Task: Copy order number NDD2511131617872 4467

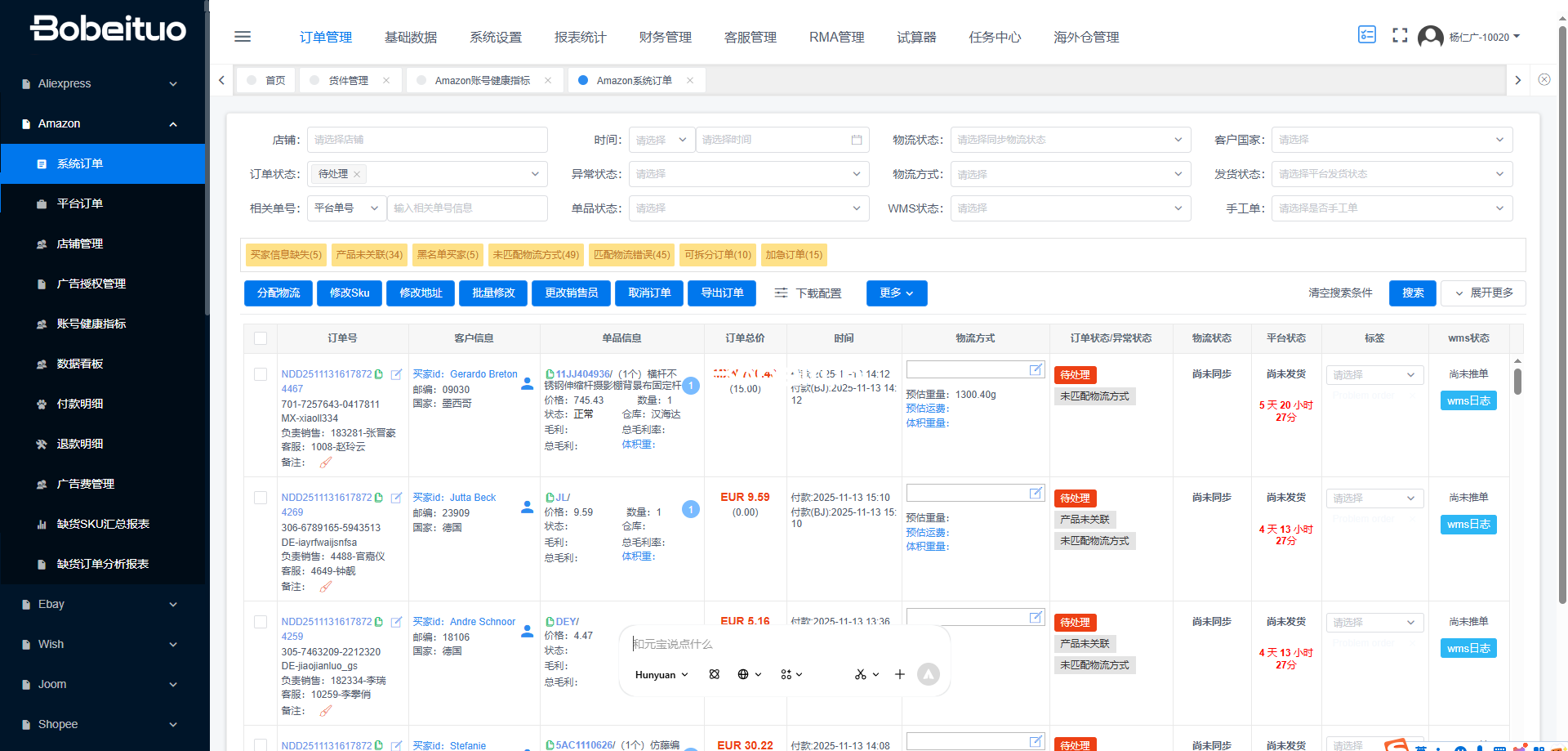Action: 379,374
